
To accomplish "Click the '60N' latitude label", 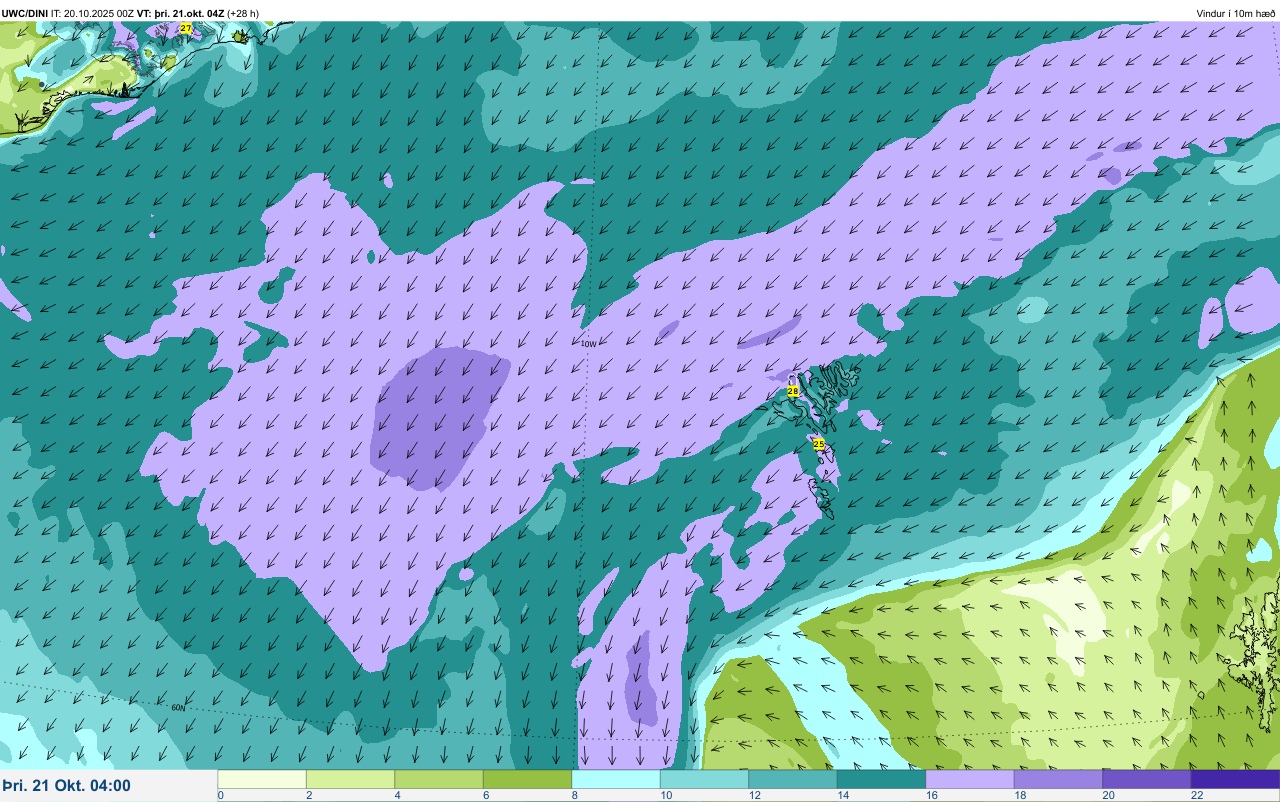I will [178, 707].
